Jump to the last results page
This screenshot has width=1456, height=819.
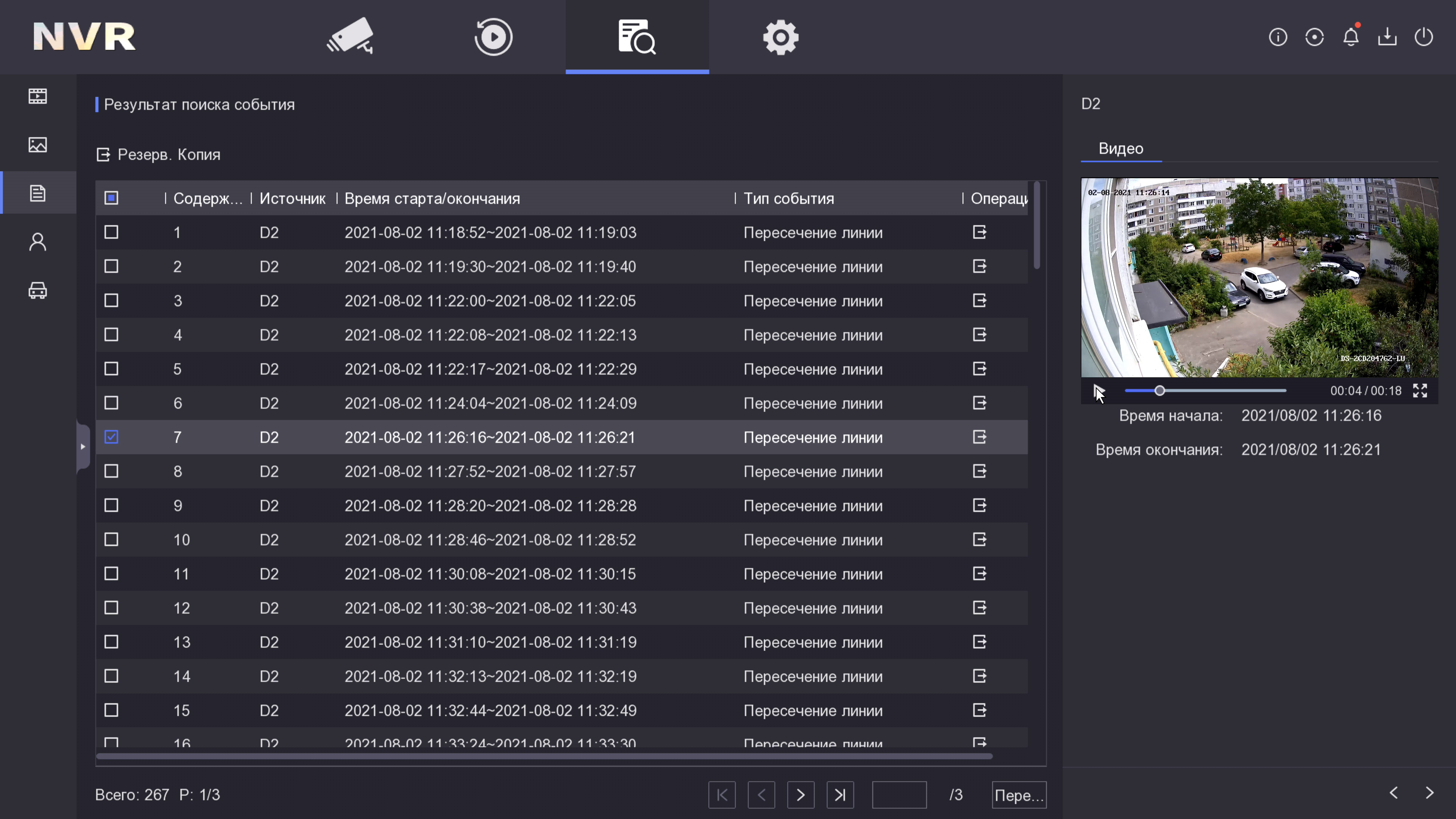coord(840,795)
